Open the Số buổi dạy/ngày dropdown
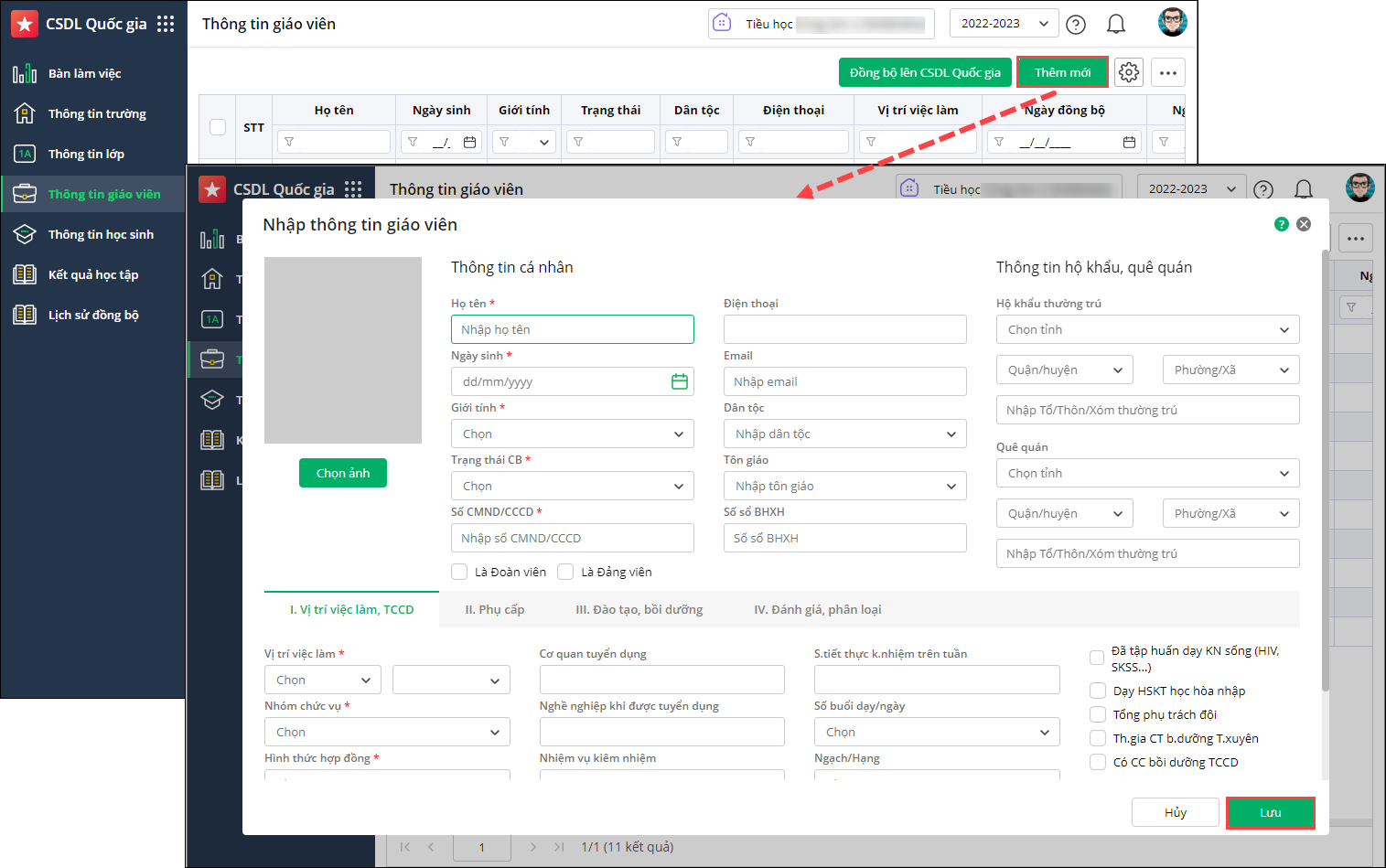Screen dimensions: 1386x868 pyautogui.click(x=937, y=732)
